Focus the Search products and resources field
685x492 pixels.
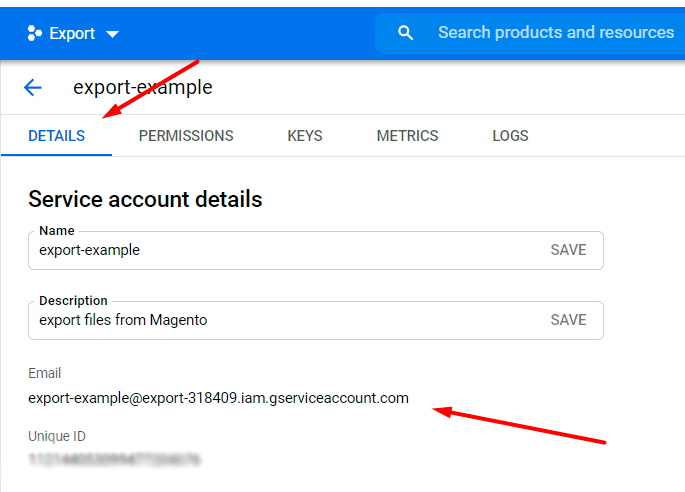tap(555, 33)
